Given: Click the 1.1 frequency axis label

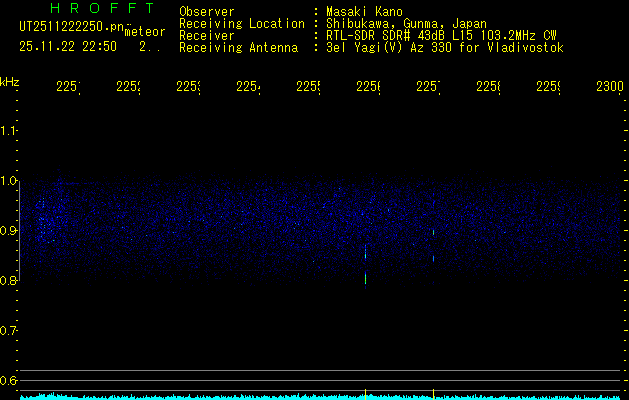Looking at the screenshot, I should [x=8, y=131].
